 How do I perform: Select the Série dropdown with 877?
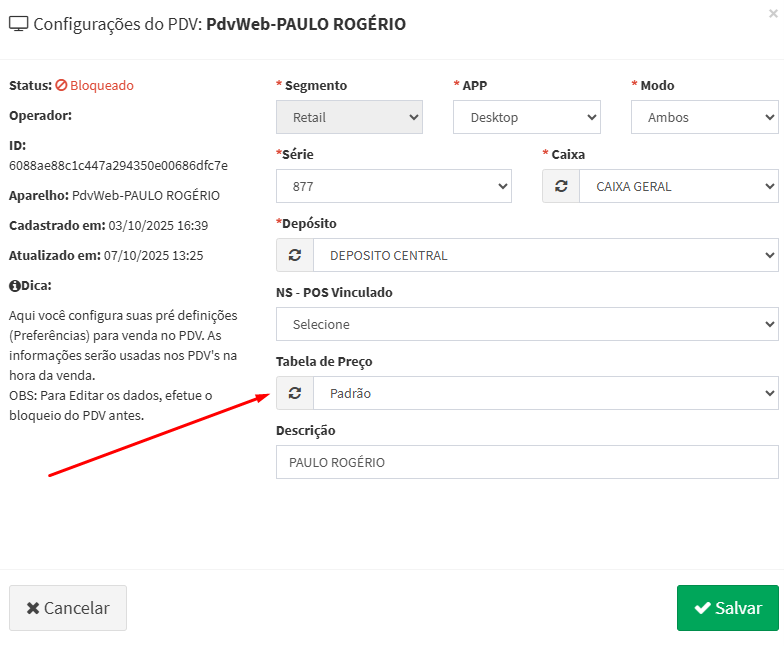(393, 186)
